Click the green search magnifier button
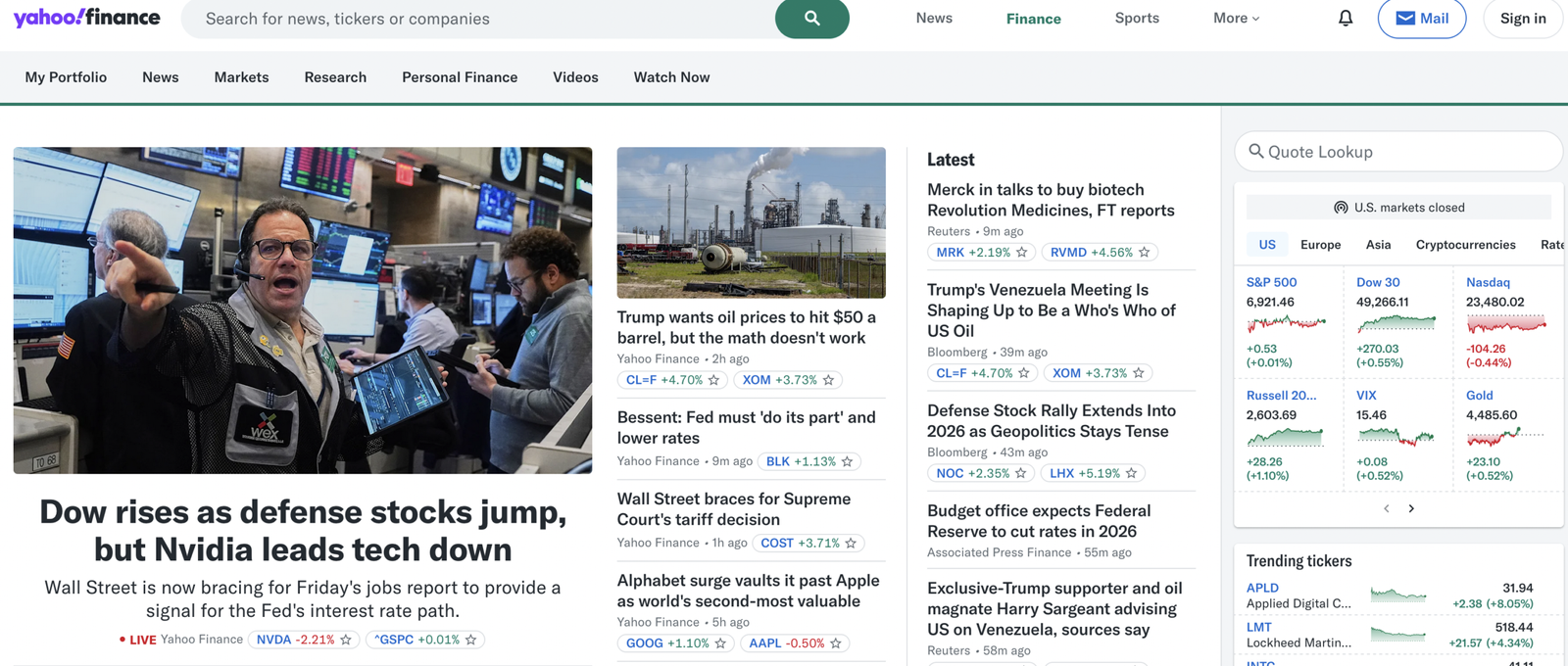1568x666 pixels. coord(811,19)
